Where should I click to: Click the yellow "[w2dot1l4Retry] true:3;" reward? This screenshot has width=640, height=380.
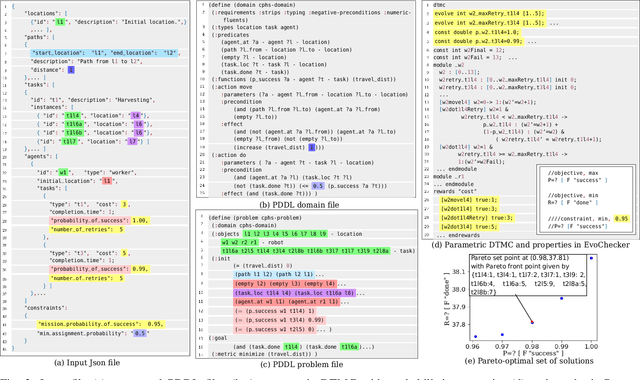pyautogui.click(x=477, y=218)
